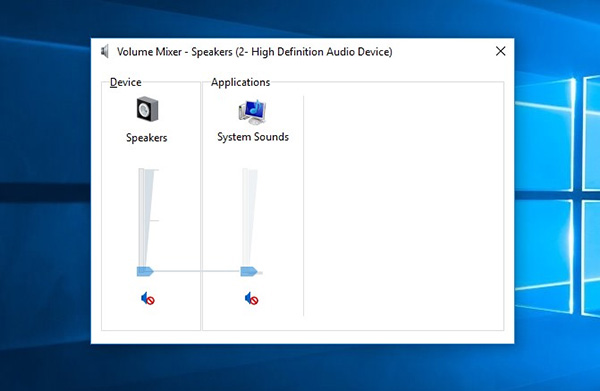Open System Sounds application icon
The height and width of the screenshot is (391, 600).
(252, 112)
